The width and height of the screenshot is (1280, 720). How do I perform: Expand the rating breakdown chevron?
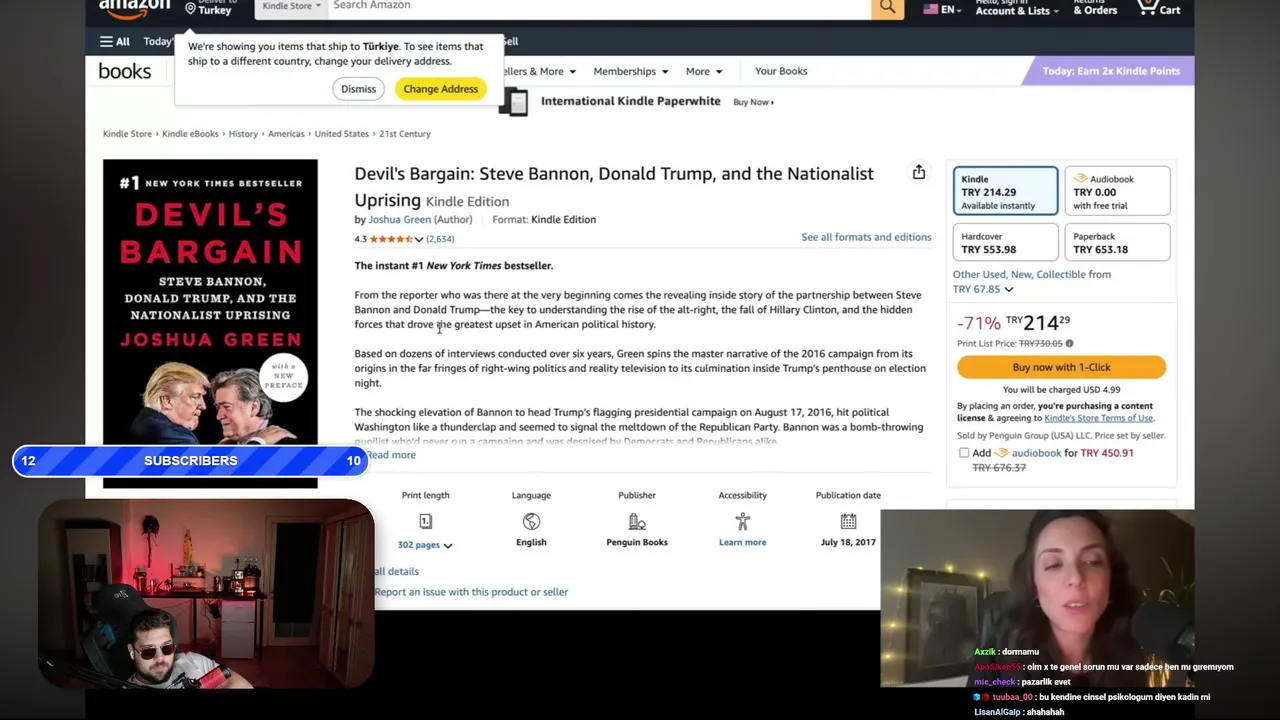[x=419, y=239]
